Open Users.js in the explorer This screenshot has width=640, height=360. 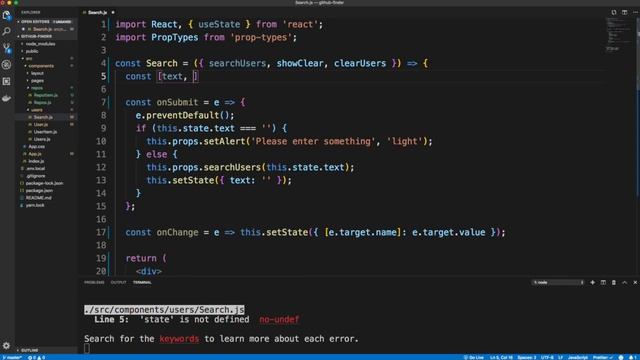[x=42, y=139]
